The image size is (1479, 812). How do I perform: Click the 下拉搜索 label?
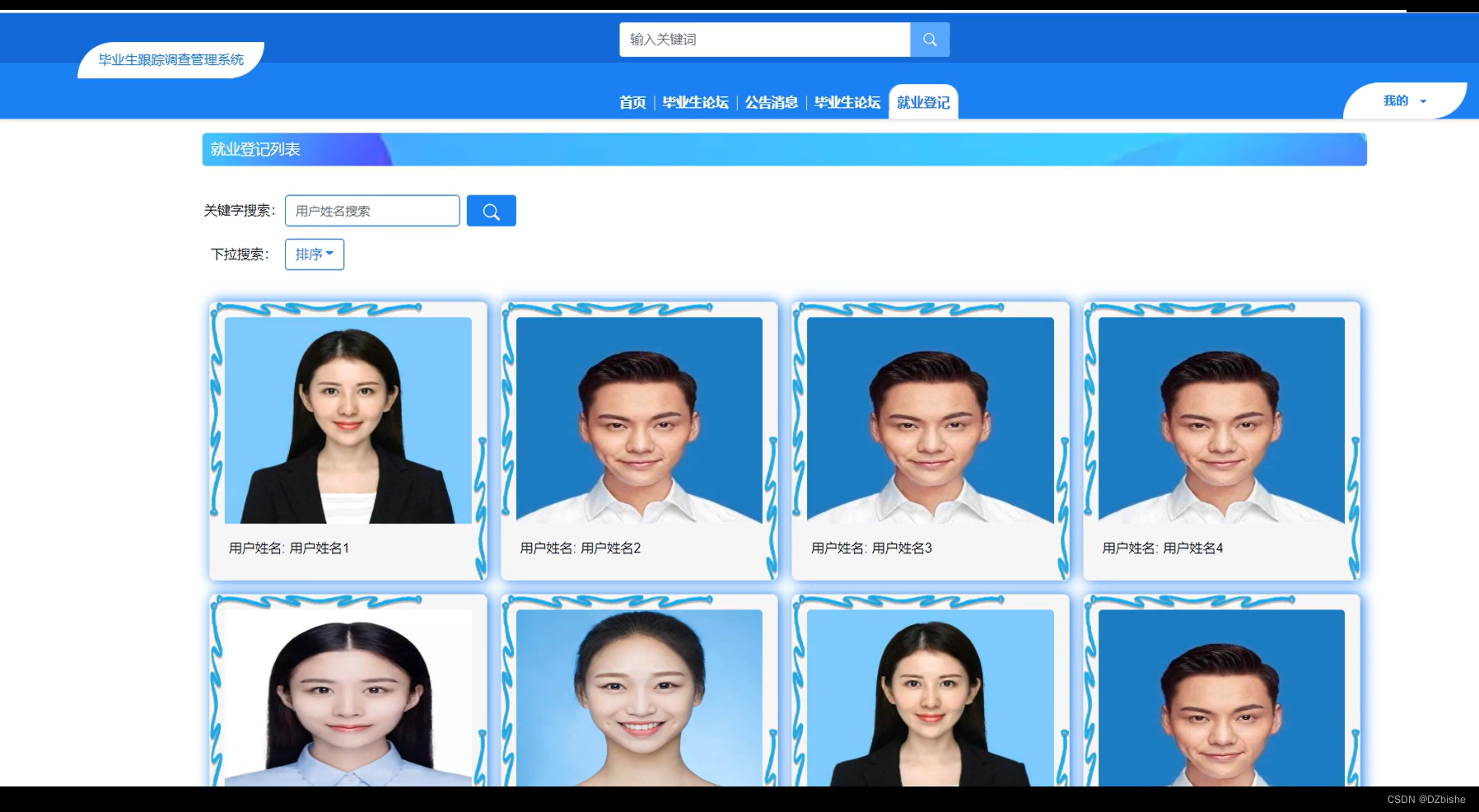pos(240,254)
